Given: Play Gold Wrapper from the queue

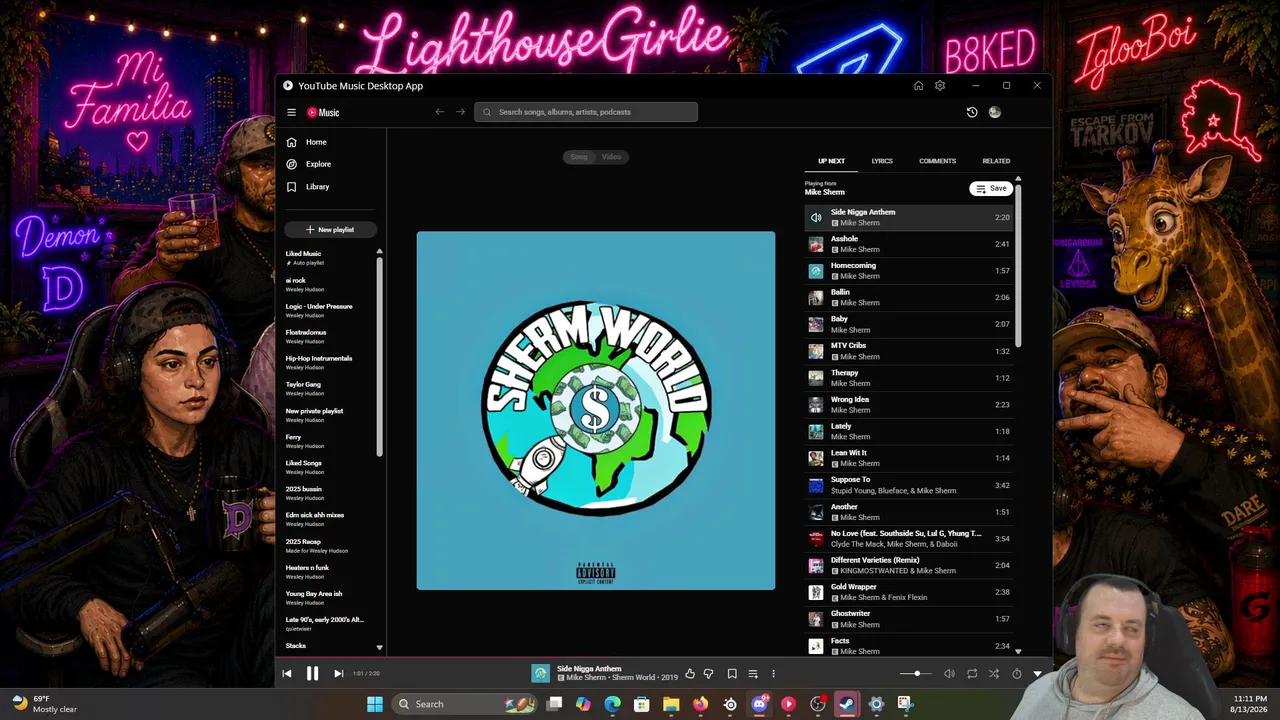Looking at the screenshot, I should (x=910, y=592).
